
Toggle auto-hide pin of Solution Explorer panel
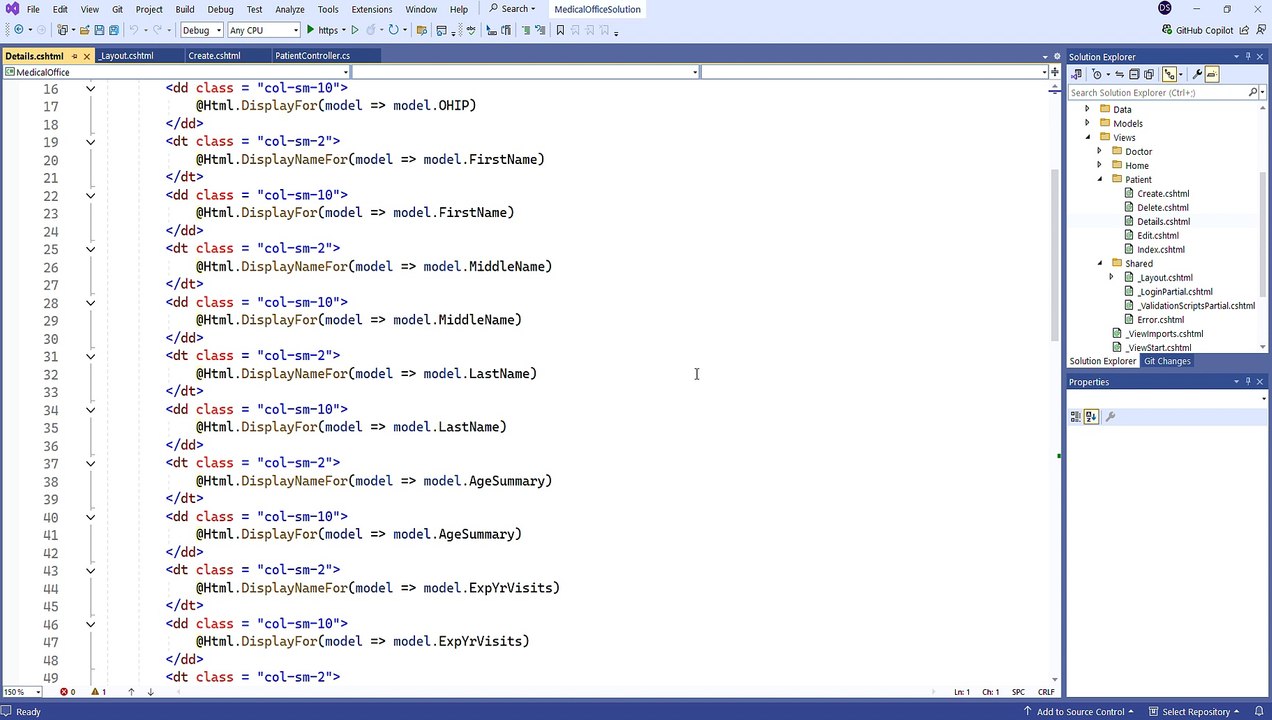click(x=1248, y=57)
